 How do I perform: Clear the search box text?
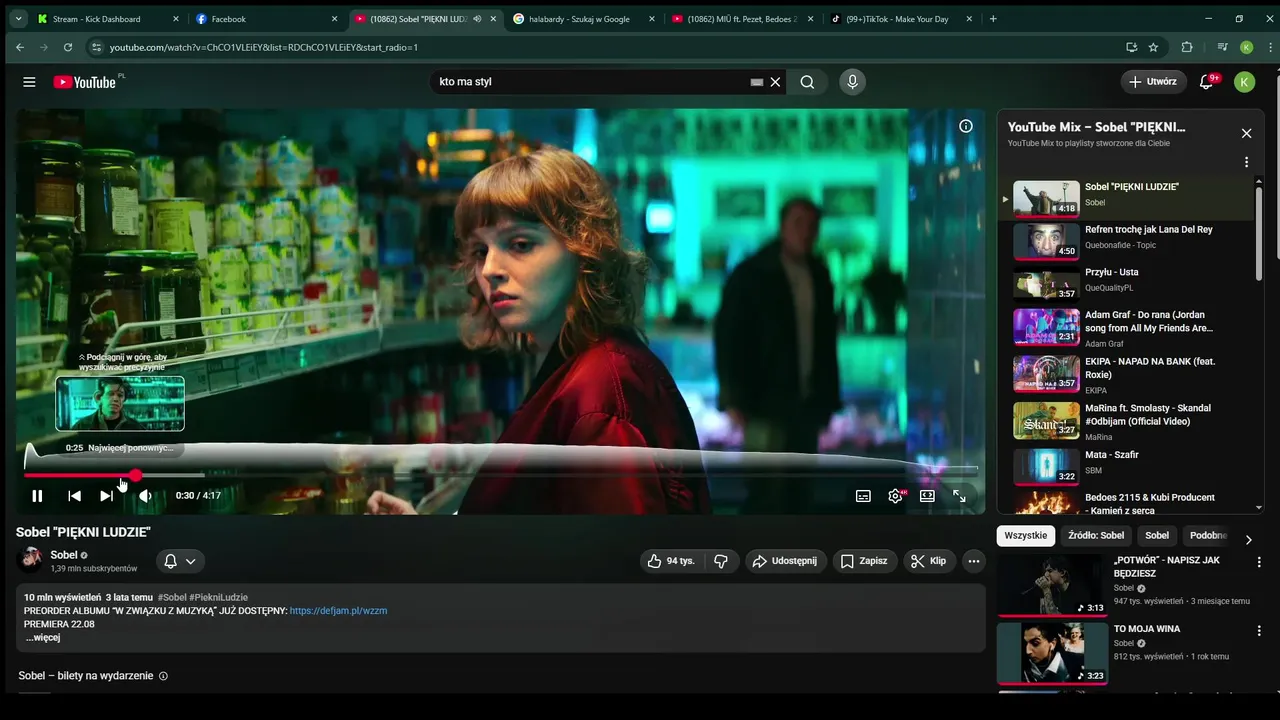(775, 82)
